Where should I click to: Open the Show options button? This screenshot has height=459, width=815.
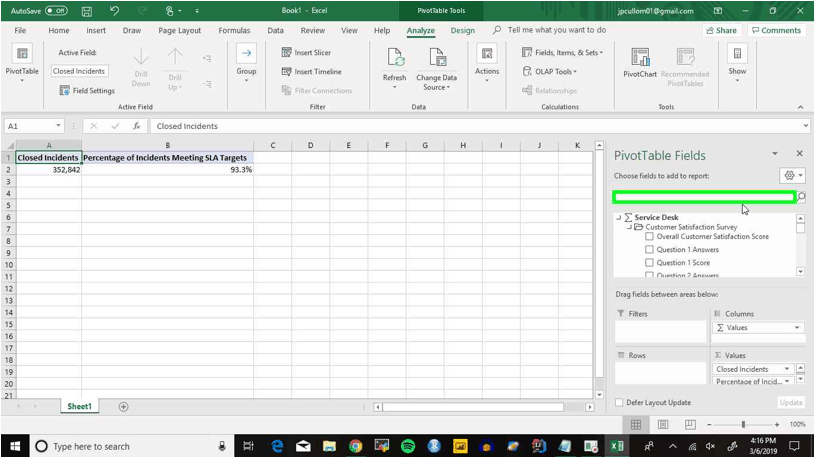click(737, 64)
